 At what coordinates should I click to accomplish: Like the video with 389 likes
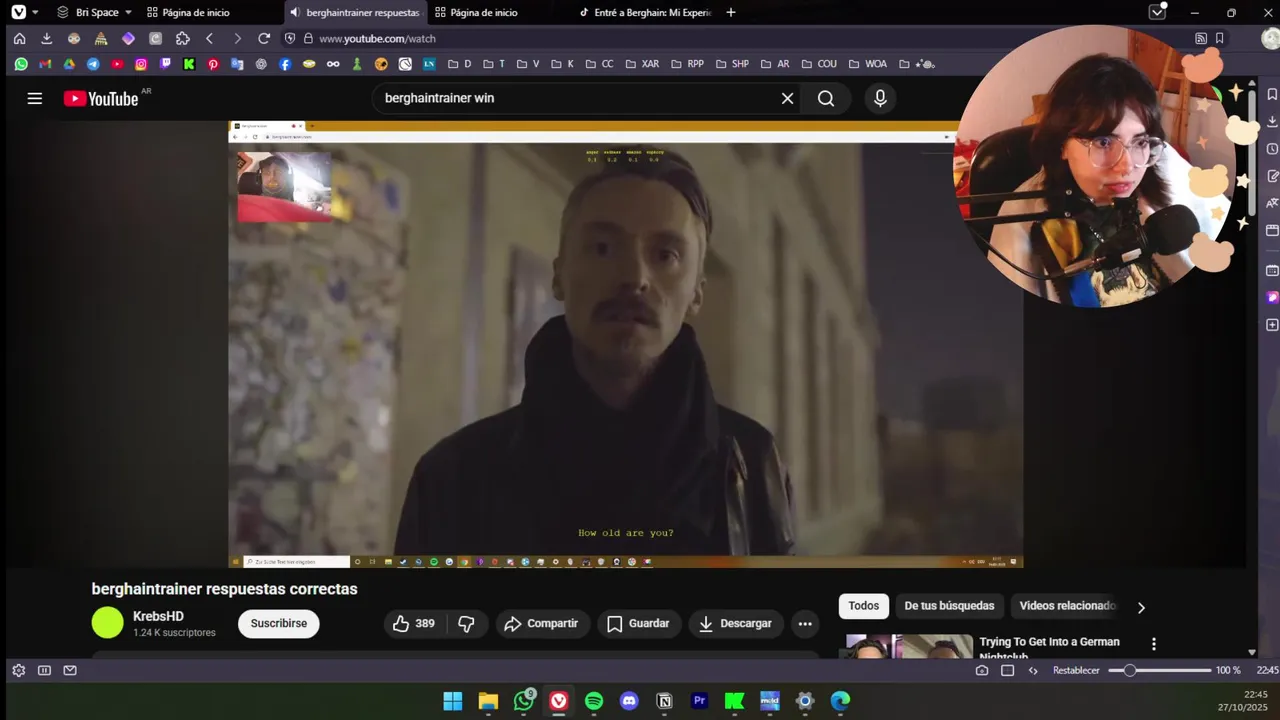pos(414,623)
